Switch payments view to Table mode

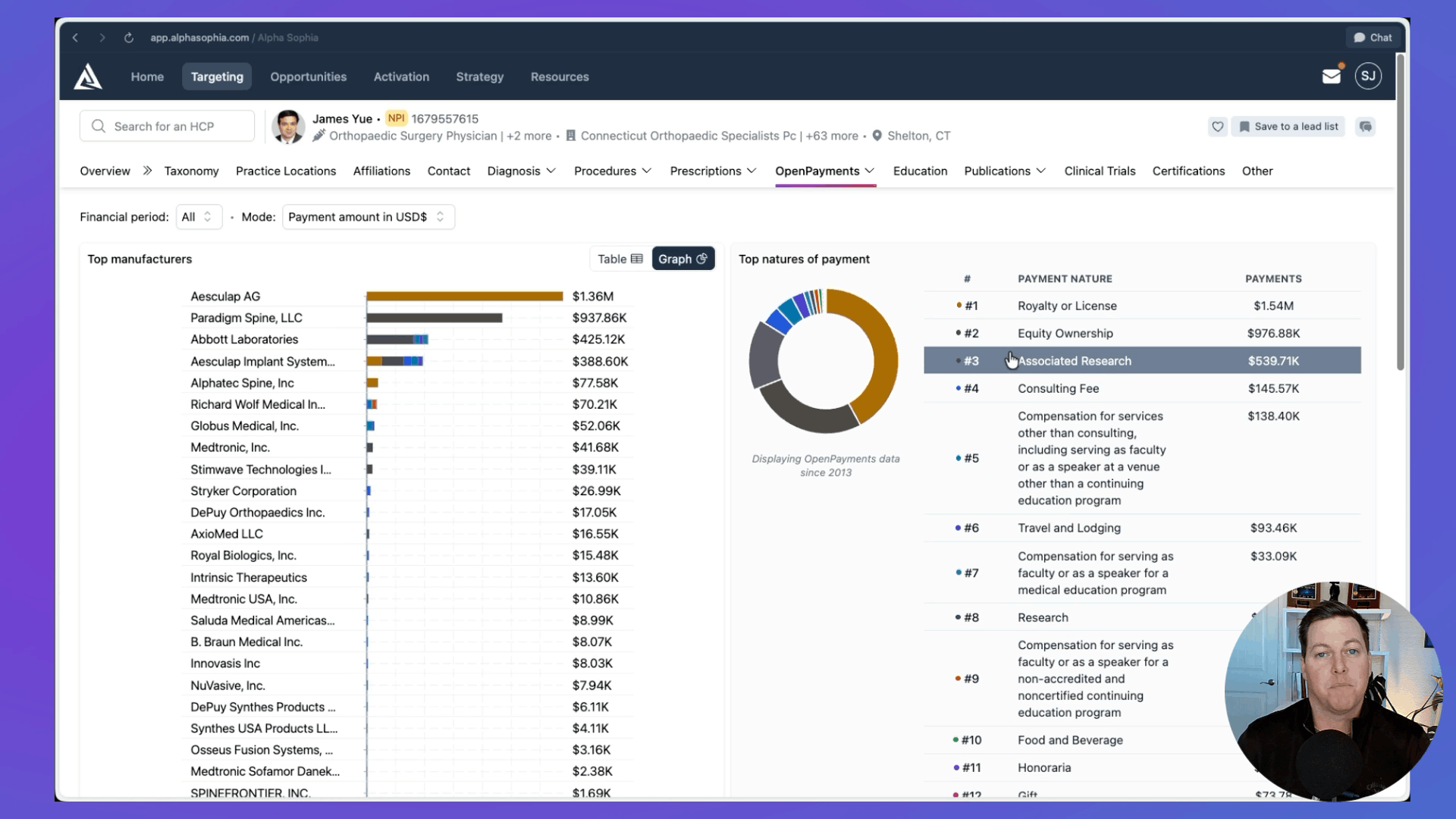(x=619, y=259)
